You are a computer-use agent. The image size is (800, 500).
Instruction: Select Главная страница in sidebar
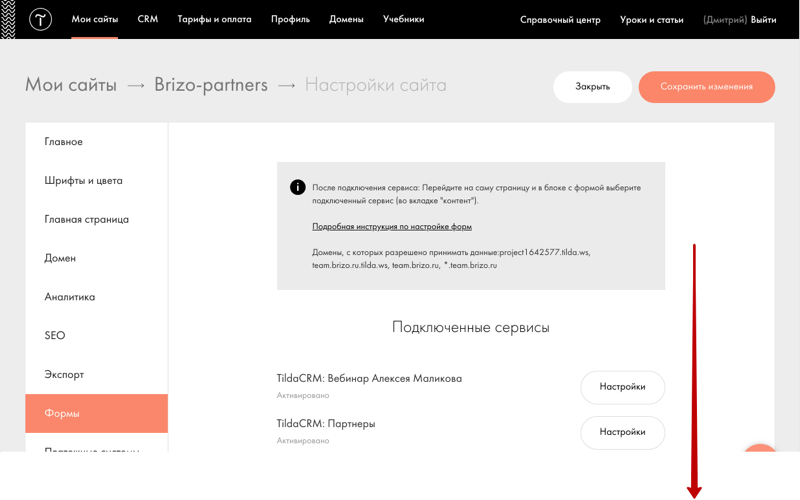coord(96,219)
